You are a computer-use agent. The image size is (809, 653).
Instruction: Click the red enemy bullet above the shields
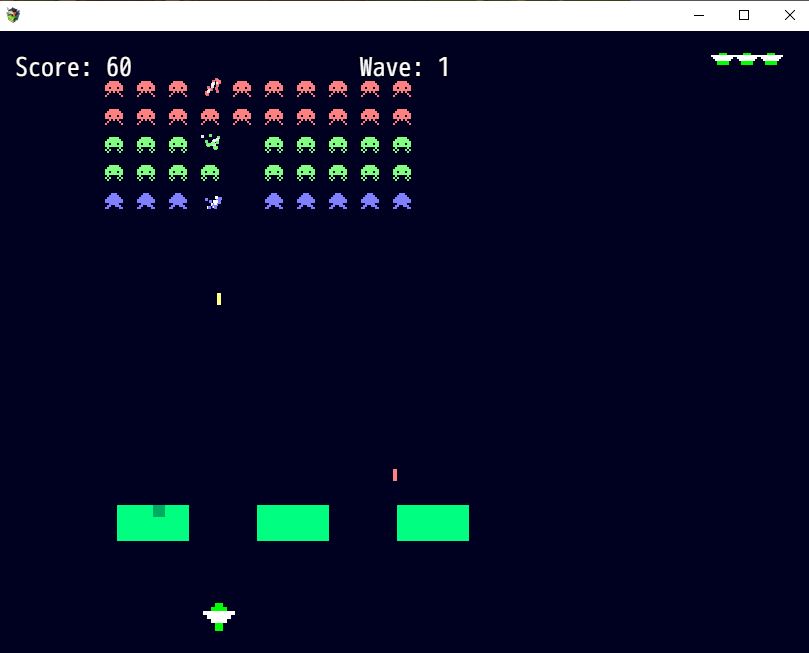pyautogui.click(x=395, y=475)
